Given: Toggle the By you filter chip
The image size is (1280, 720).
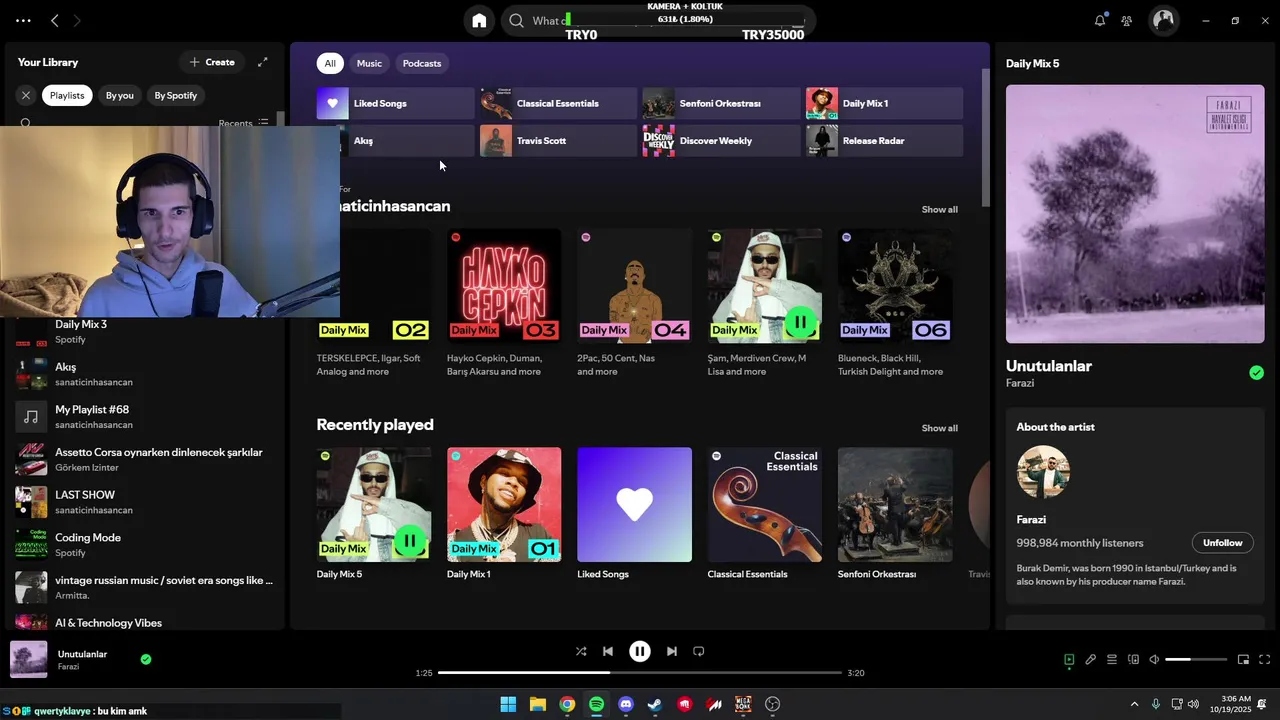Looking at the screenshot, I should click(120, 95).
